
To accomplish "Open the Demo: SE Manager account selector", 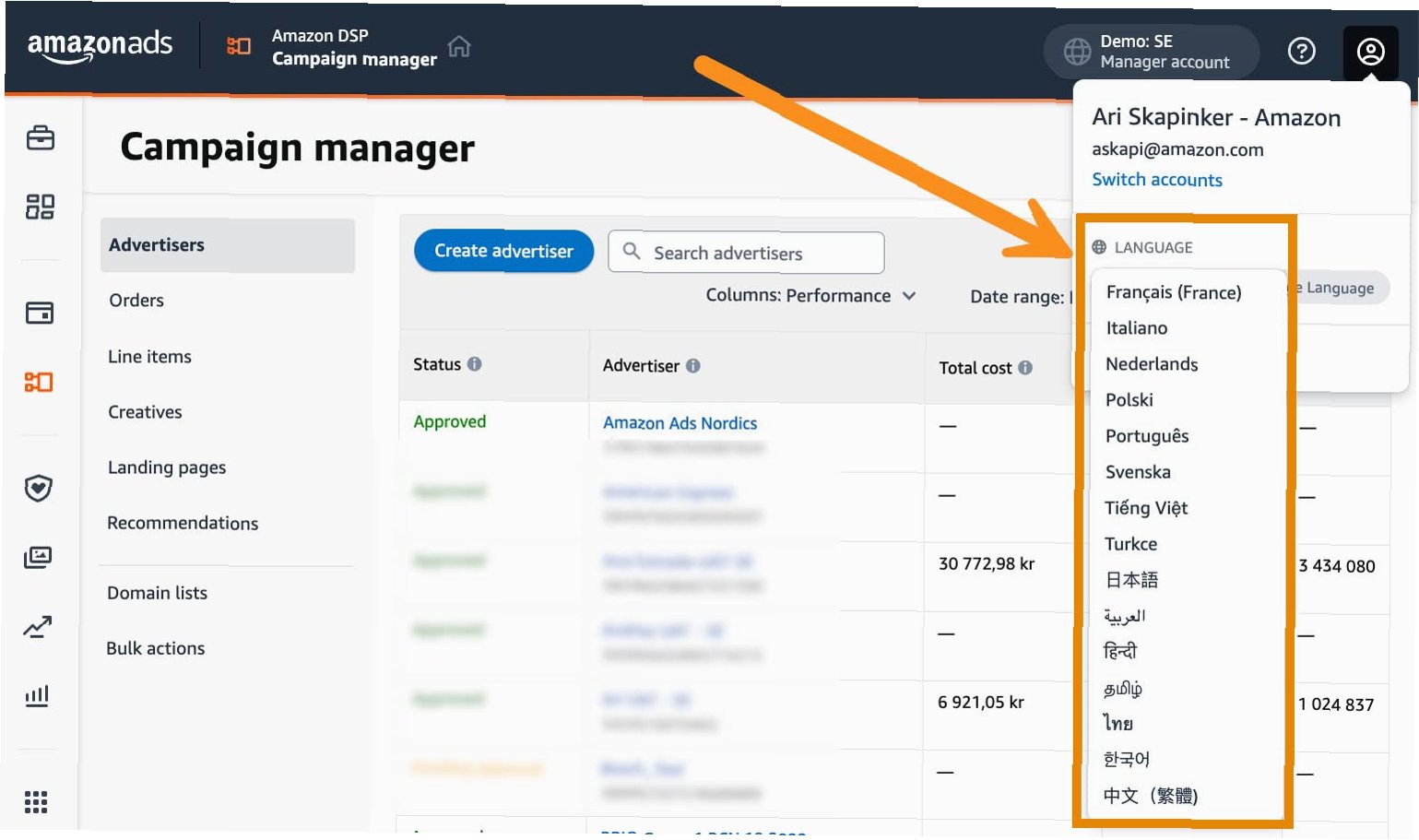I will (x=1152, y=52).
